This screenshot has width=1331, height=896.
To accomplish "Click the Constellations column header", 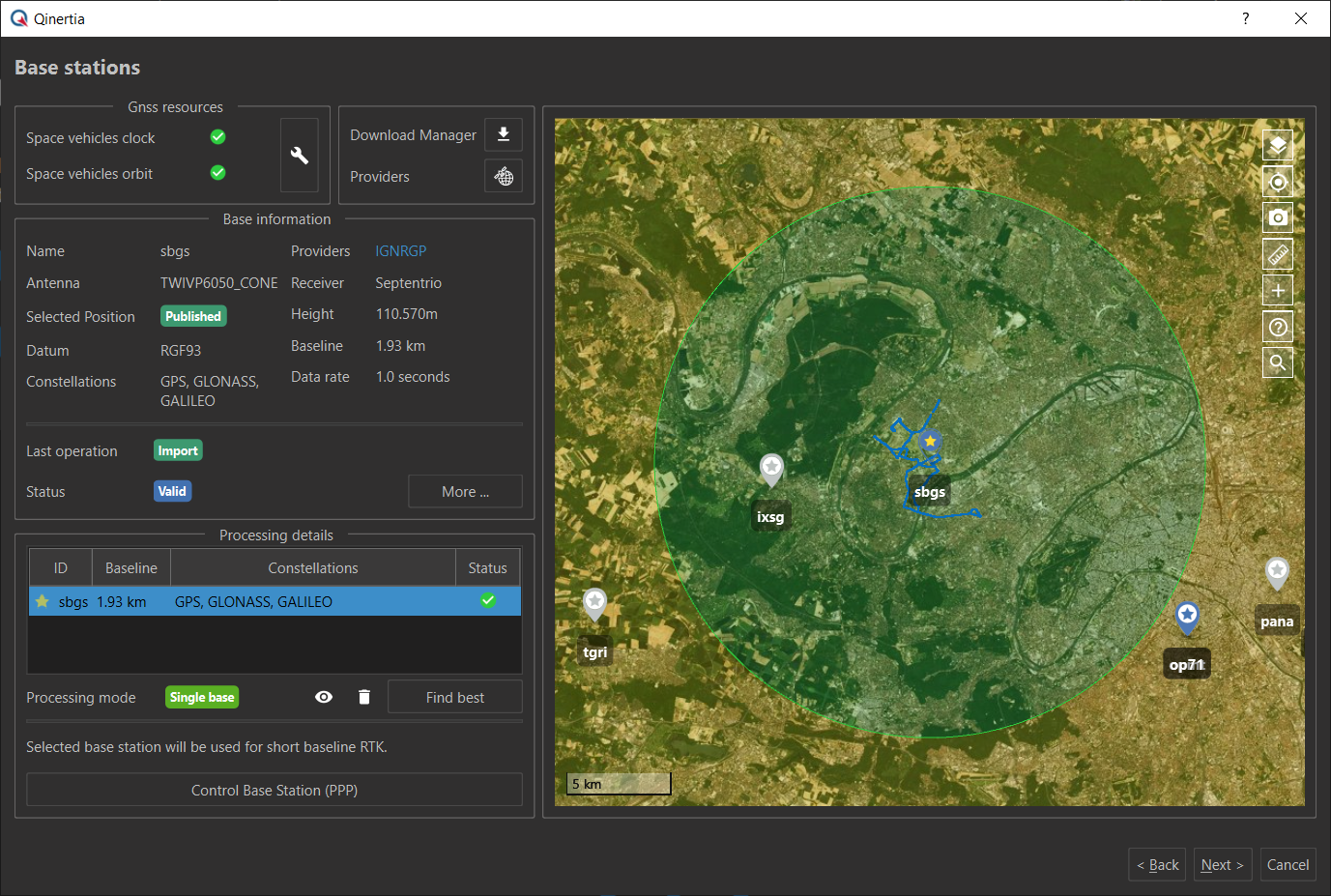I will (x=312, y=568).
